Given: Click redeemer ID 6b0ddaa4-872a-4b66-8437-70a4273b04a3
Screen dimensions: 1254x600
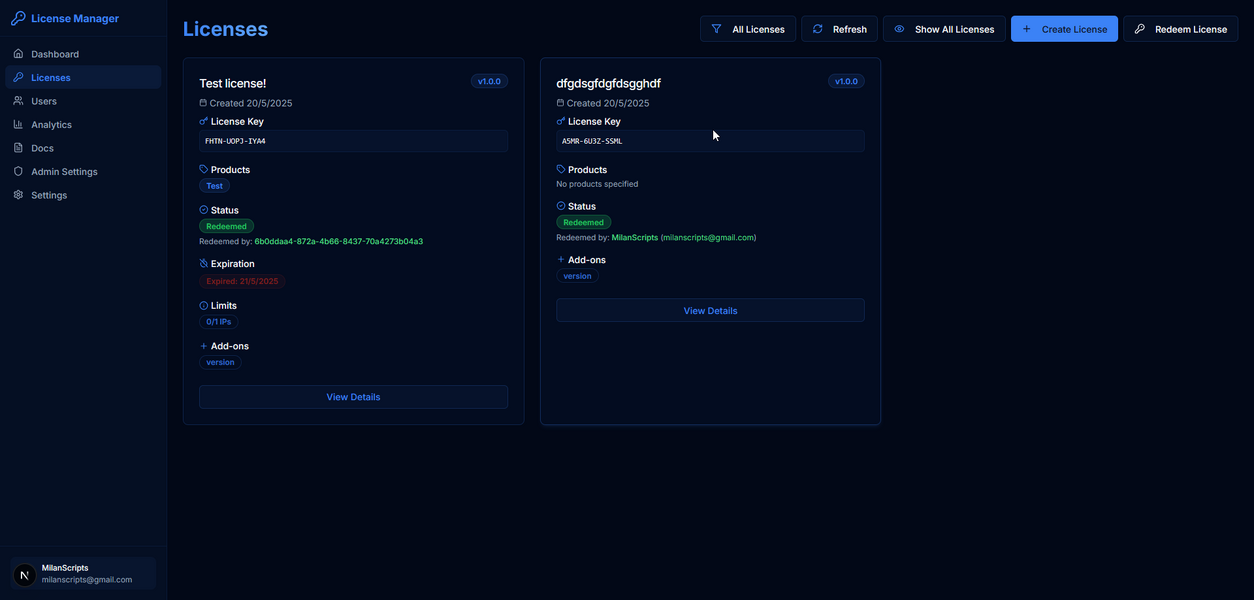Looking at the screenshot, I should coord(339,242).
